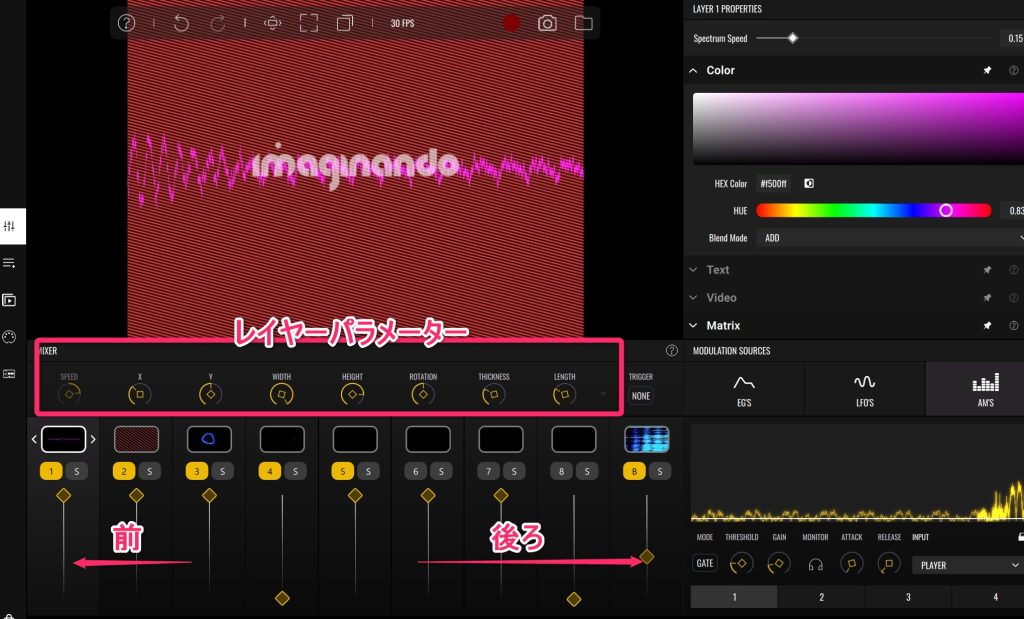Viewport: 1024px width, 619px height.
Task: Click the headphones monitor icon
Action: pos(816,565)
